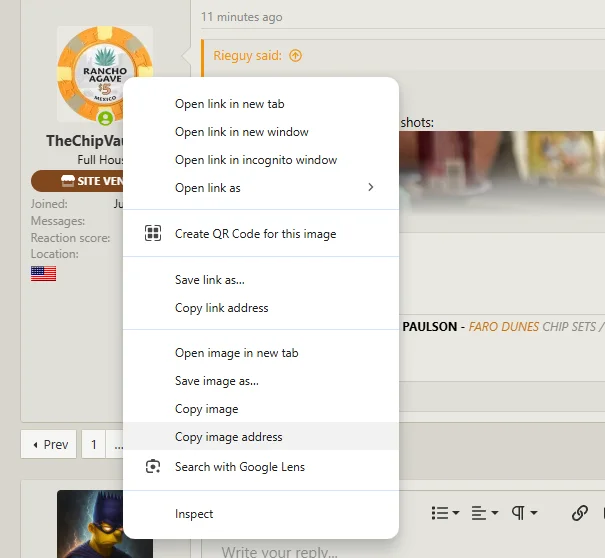Select Inspect from context menu

click(x=261, y=514)
